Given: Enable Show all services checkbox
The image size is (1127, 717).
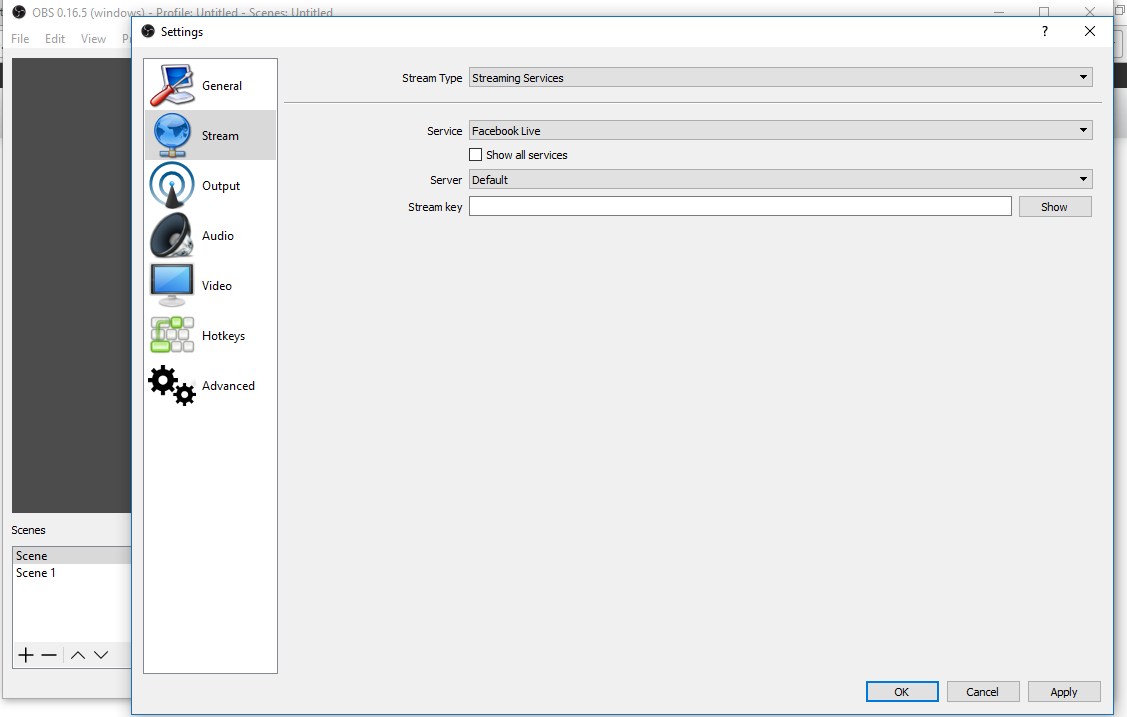Looking at the screenshot, I should tap(476, 155).
